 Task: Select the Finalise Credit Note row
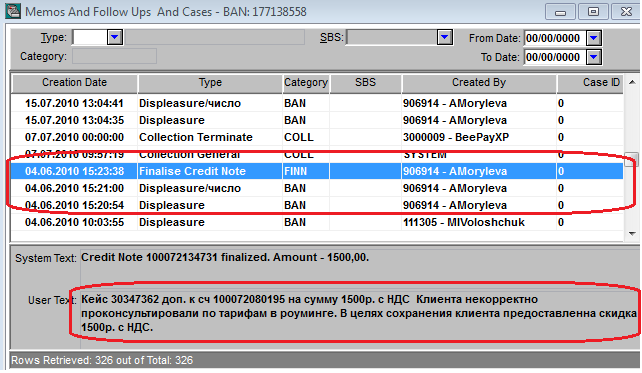pyautogui.click(x=317, y=171)
